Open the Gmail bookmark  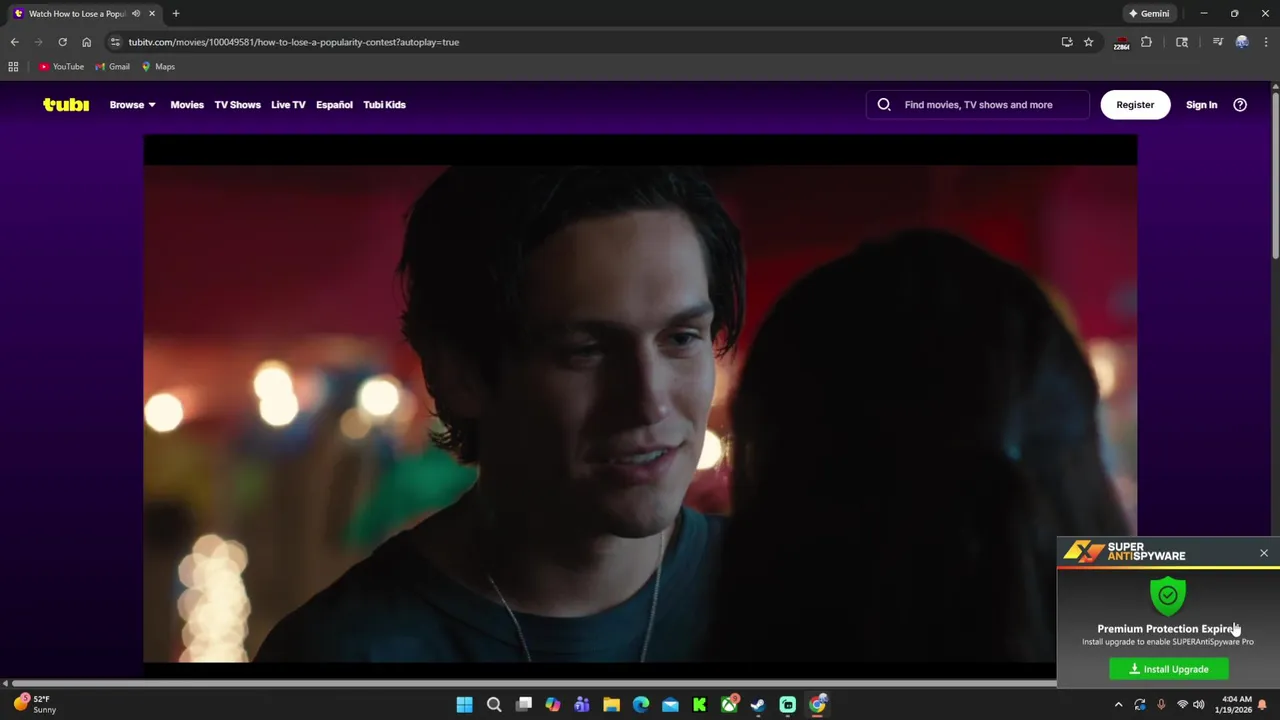pos(112,66)
